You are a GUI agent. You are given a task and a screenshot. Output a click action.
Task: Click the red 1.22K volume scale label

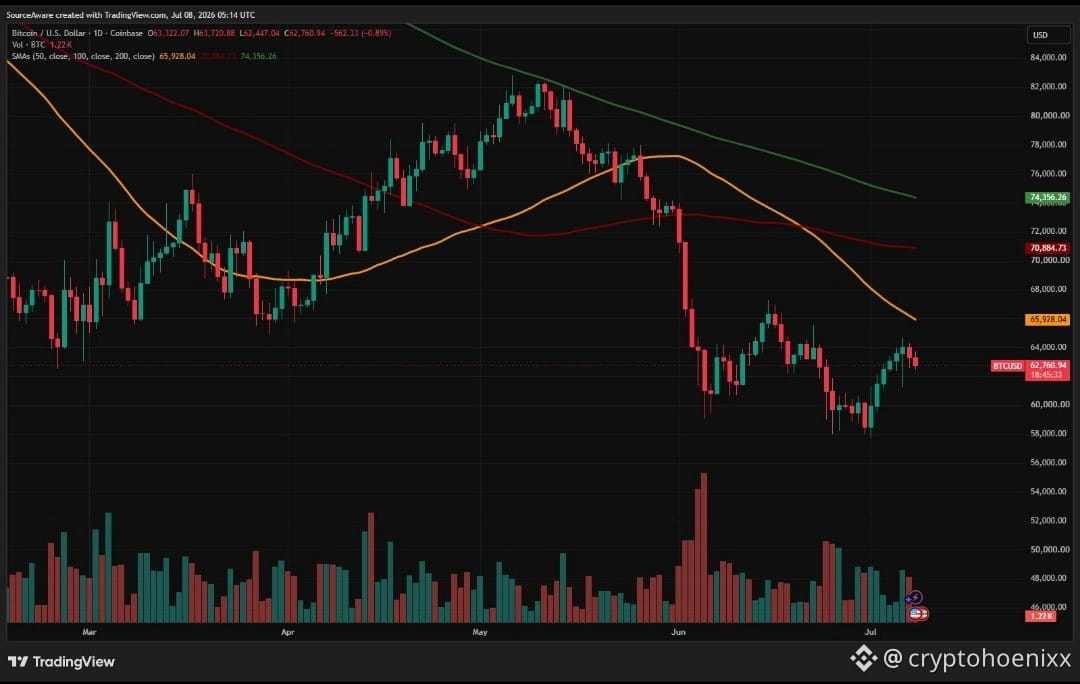pyautogui.click(x=1041, y=616)
